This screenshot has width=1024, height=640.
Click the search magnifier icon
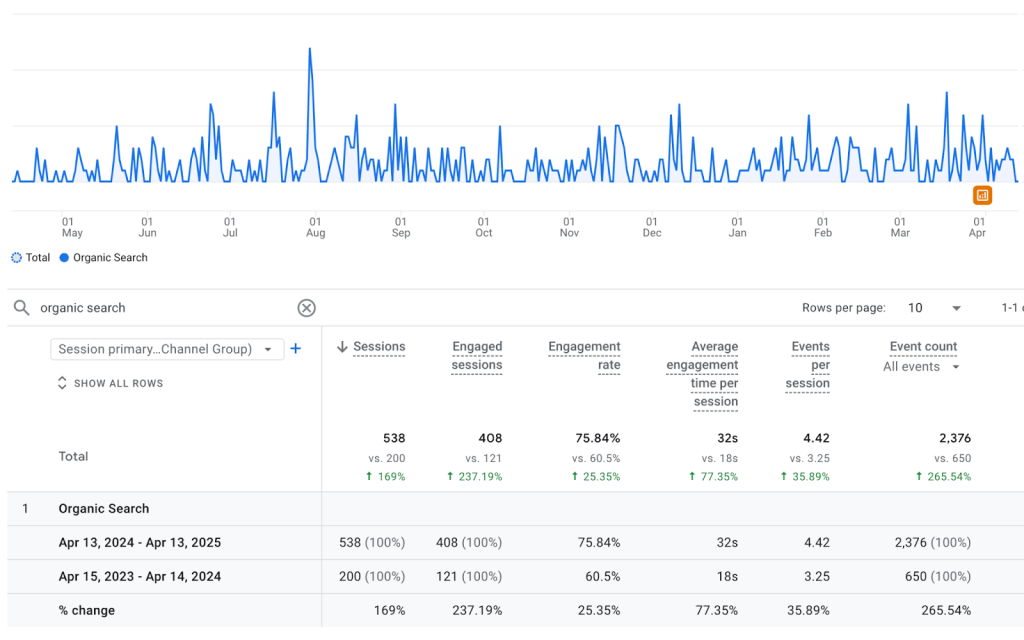pos(21,308)
